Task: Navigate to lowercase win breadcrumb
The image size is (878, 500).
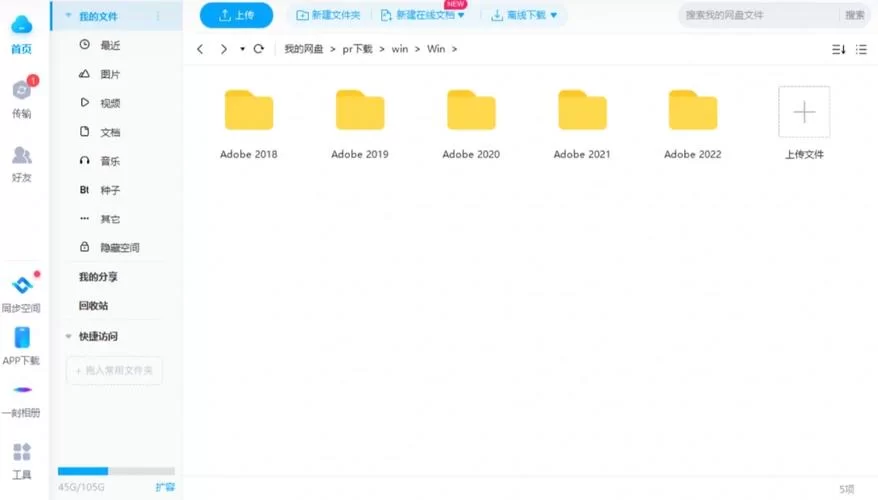Action: coord(400,49)
